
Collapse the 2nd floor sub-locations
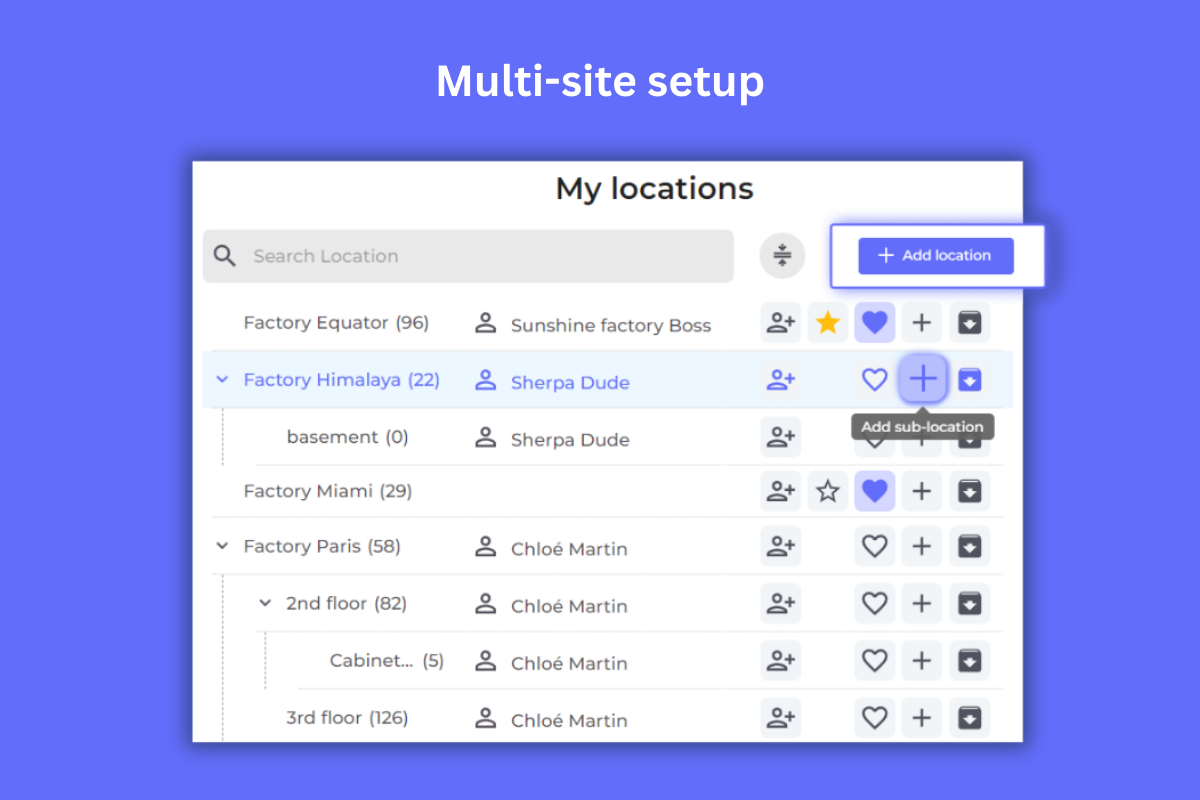[x=265, y=603]
